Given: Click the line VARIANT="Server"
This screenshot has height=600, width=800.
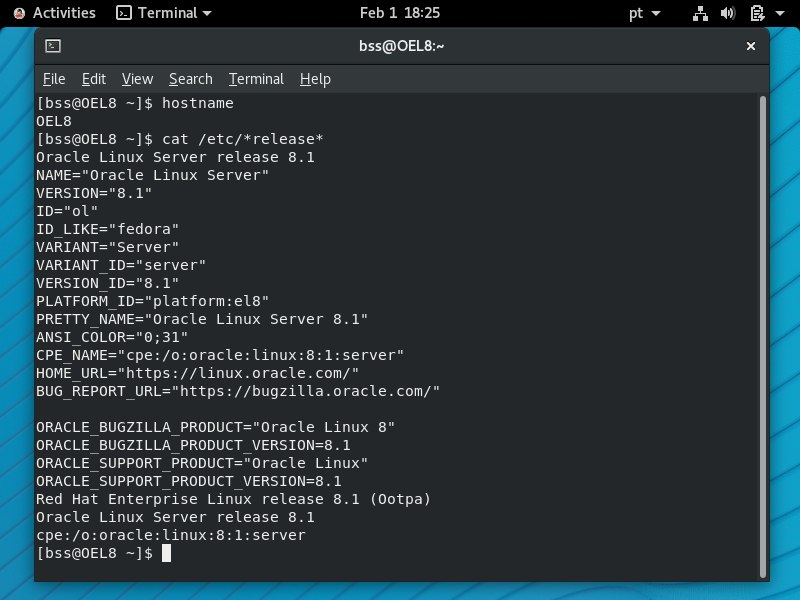Looking at the screenshot, I should click(108, 247).
